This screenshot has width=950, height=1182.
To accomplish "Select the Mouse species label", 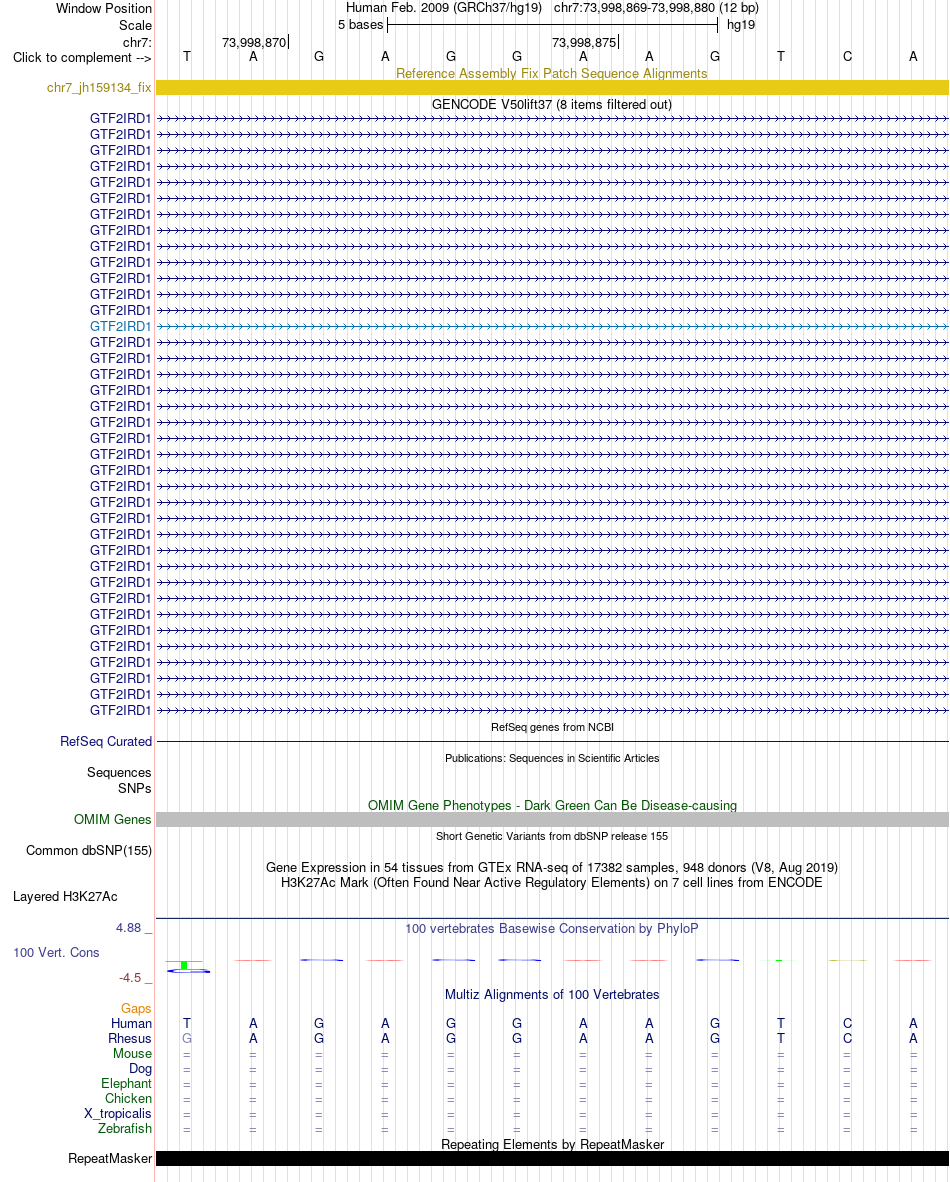I will pyautogui.click(x=132, y=1054).
